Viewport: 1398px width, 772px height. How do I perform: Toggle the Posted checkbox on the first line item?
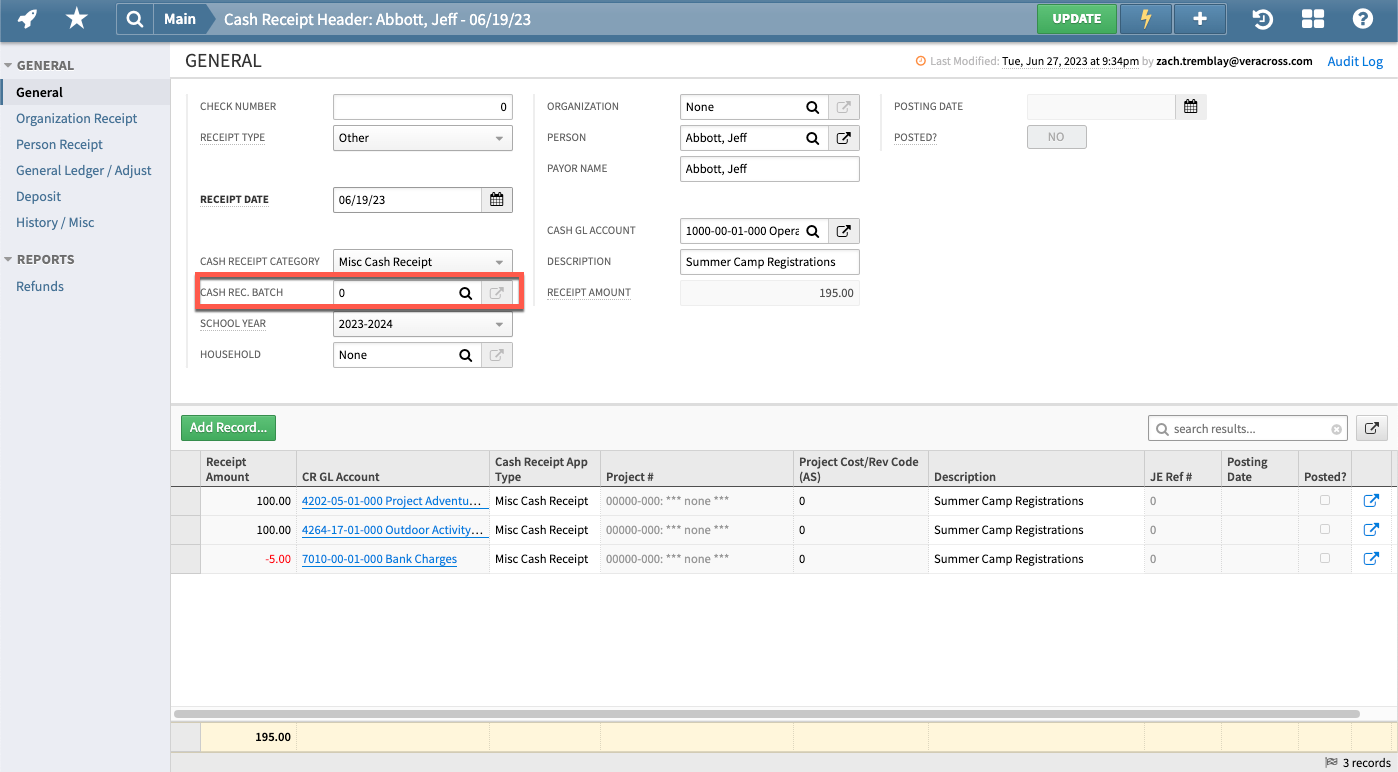1325,500
